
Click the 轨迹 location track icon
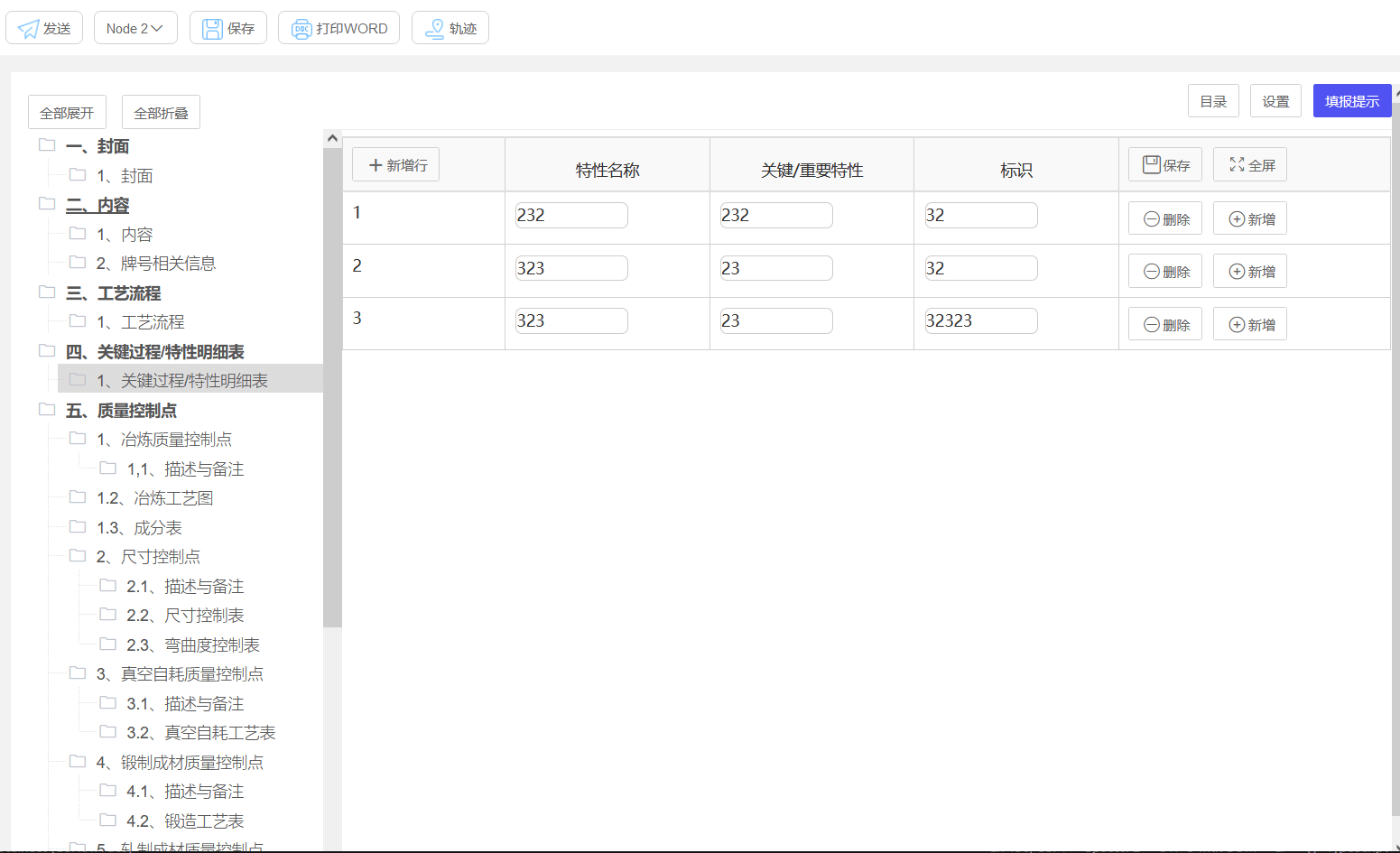pyautogui.click(x=435, y=29)
